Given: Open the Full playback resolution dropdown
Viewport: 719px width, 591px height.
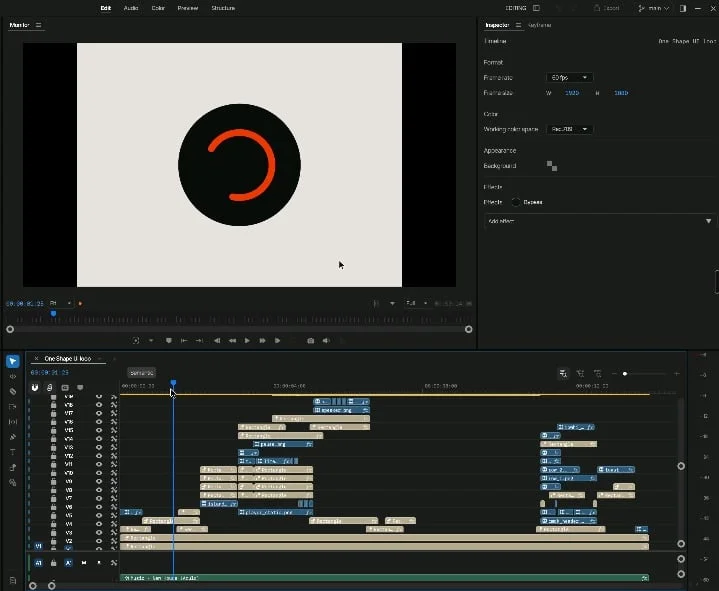Looking at the screenshot, I should [x=416, y=303].
